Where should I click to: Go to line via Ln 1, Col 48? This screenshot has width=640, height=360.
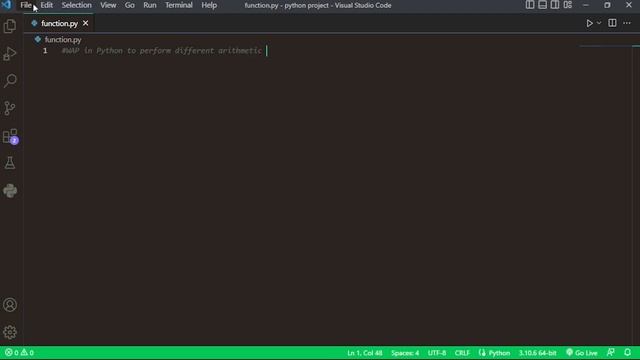pos(364,353)
